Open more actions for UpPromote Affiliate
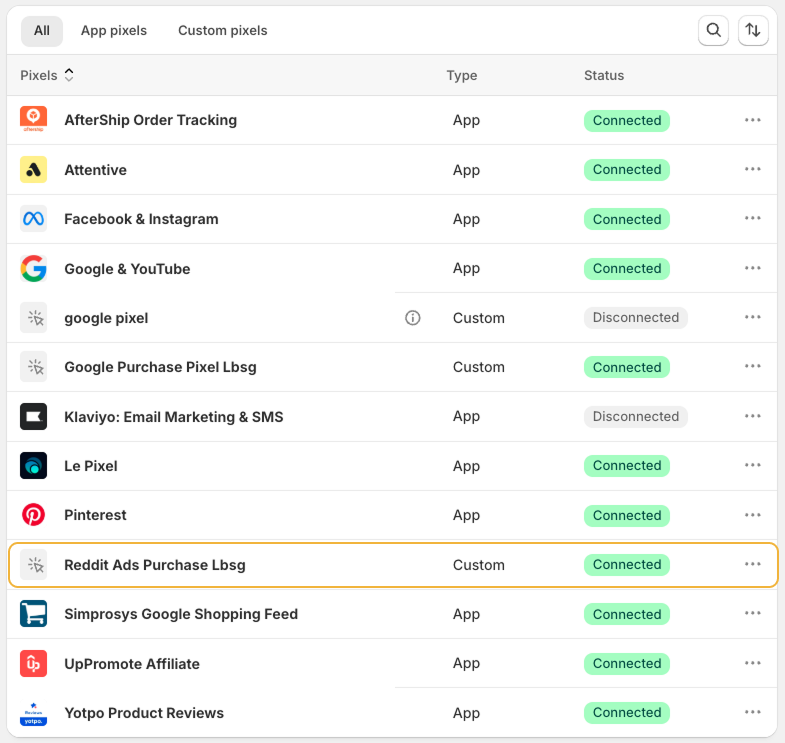785x743 pixels. coord(752,663)
